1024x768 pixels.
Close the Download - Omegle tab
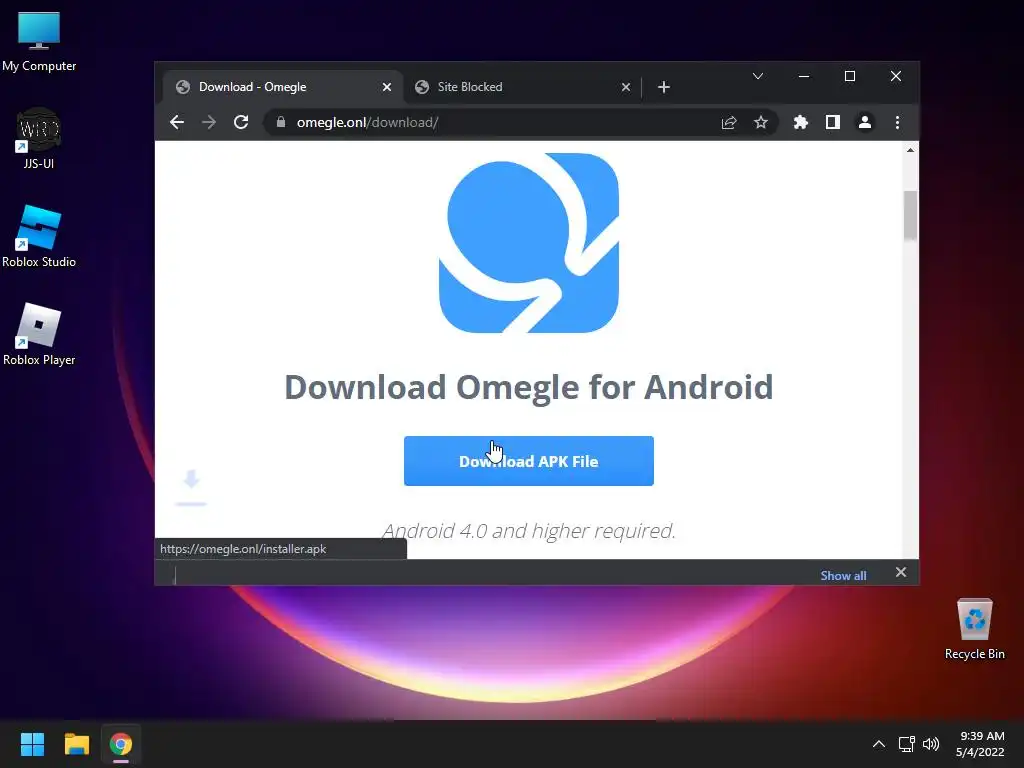pos(387,87)
